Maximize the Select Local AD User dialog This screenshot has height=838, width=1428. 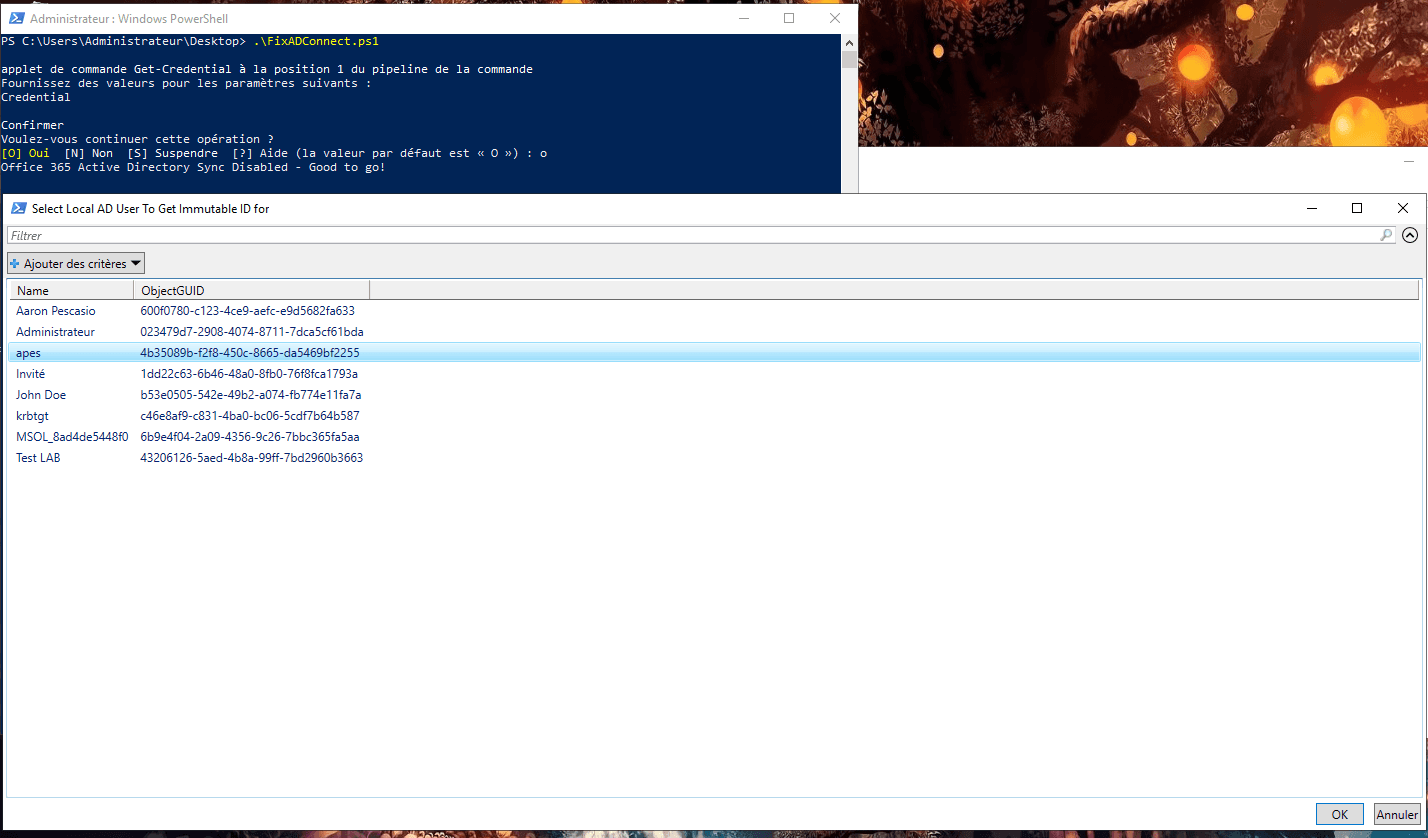1357,208
